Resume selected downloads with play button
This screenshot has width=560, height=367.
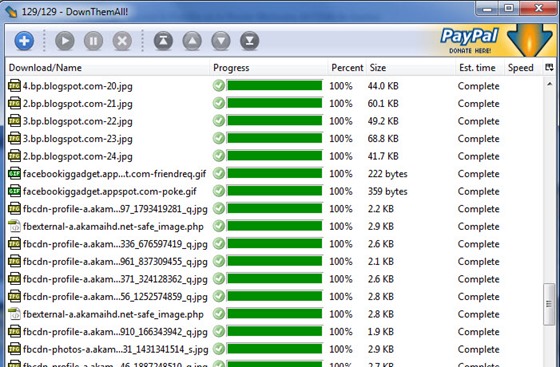(65, 41)
